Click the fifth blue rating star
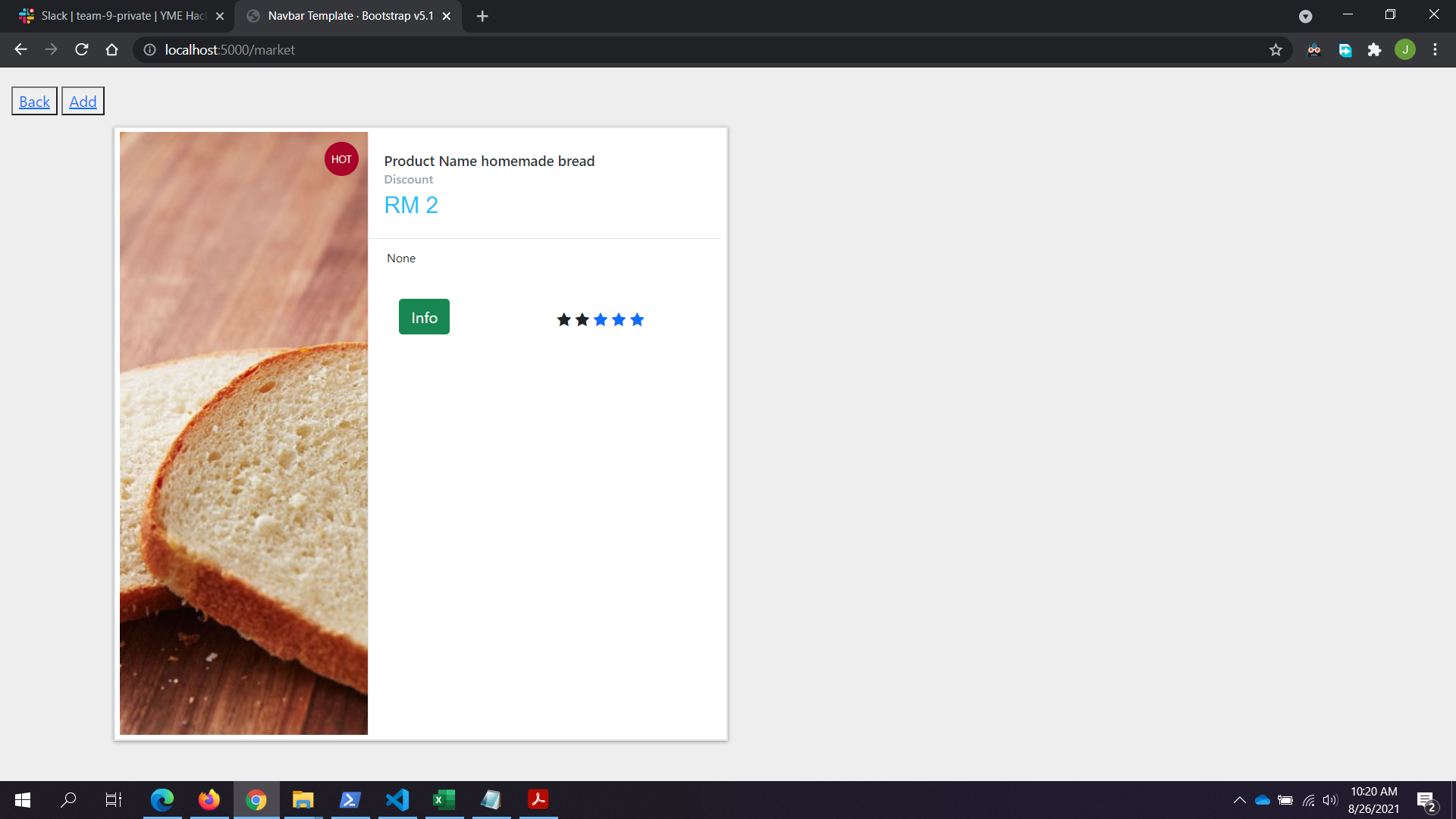1456x819 pixels. [x=637, y=320]
